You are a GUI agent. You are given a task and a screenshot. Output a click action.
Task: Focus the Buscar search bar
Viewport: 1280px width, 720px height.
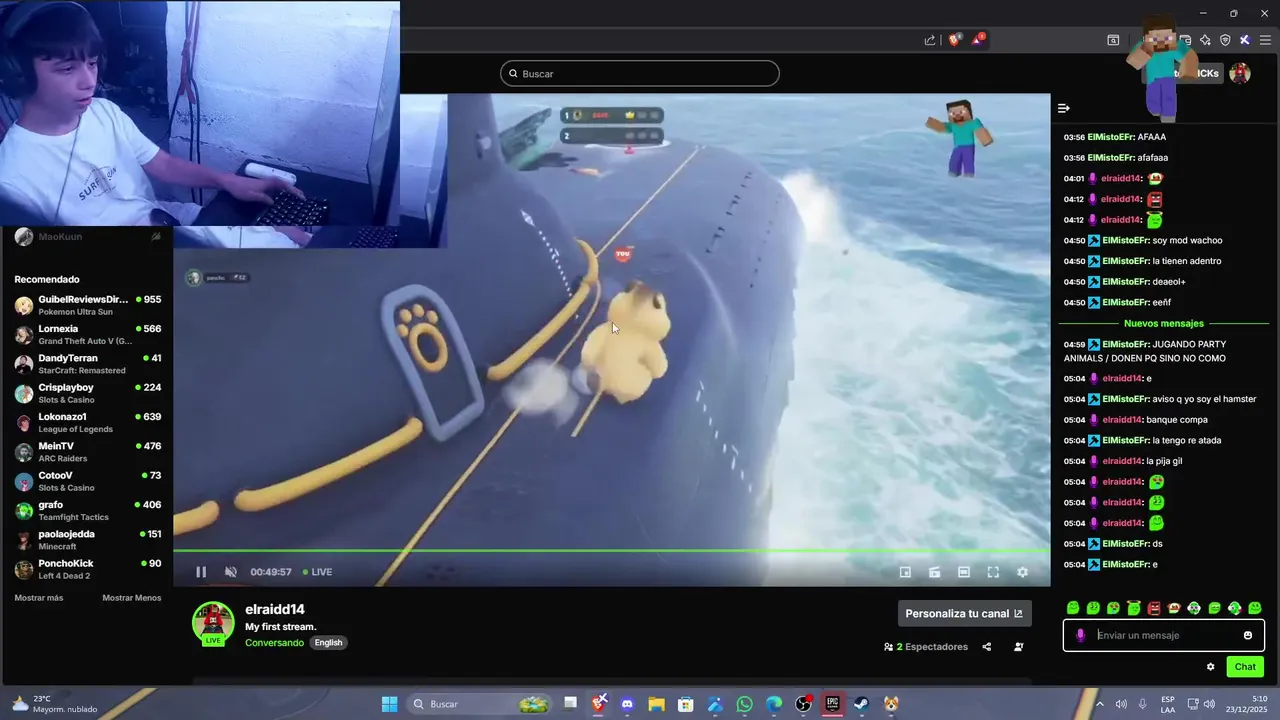click(640, 73)
